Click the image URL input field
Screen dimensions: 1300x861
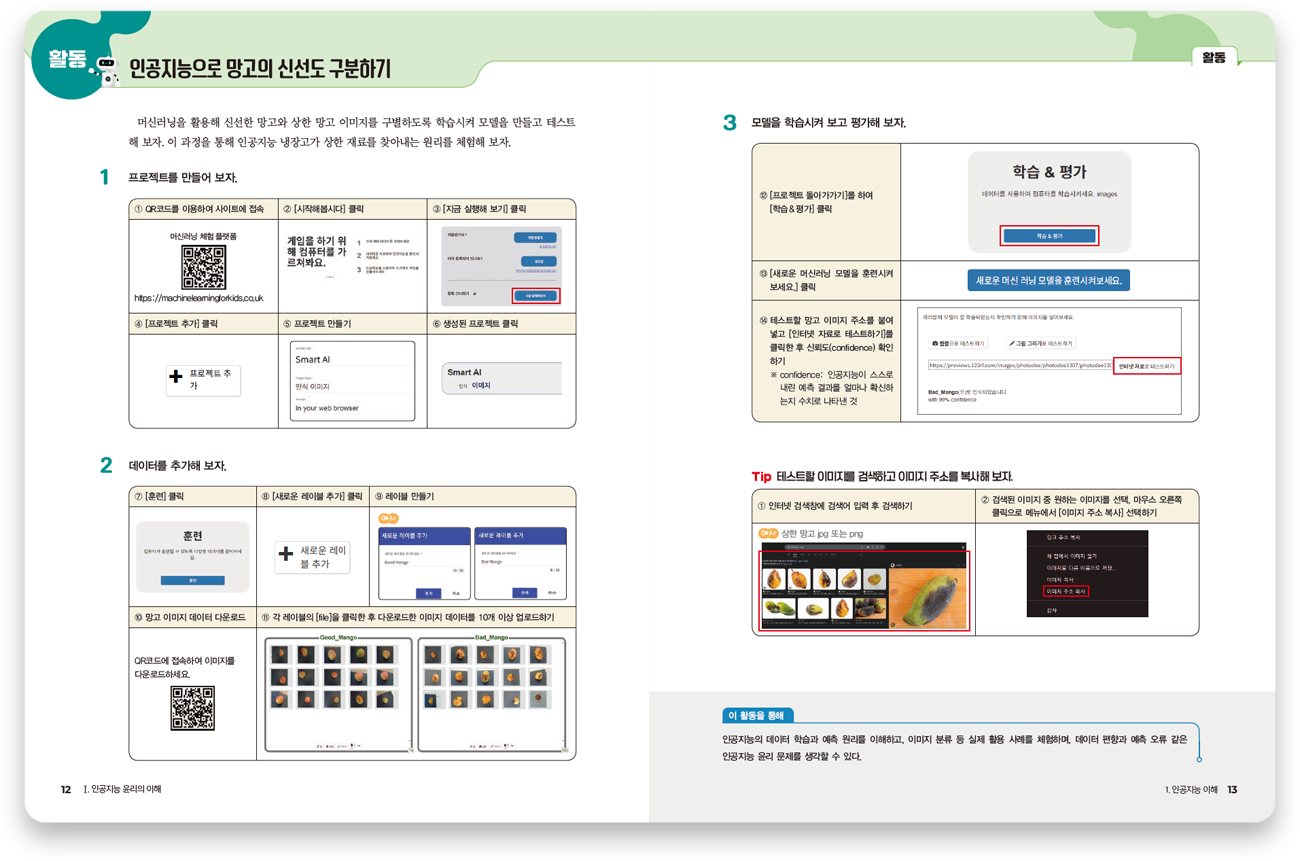(1019, 366)
